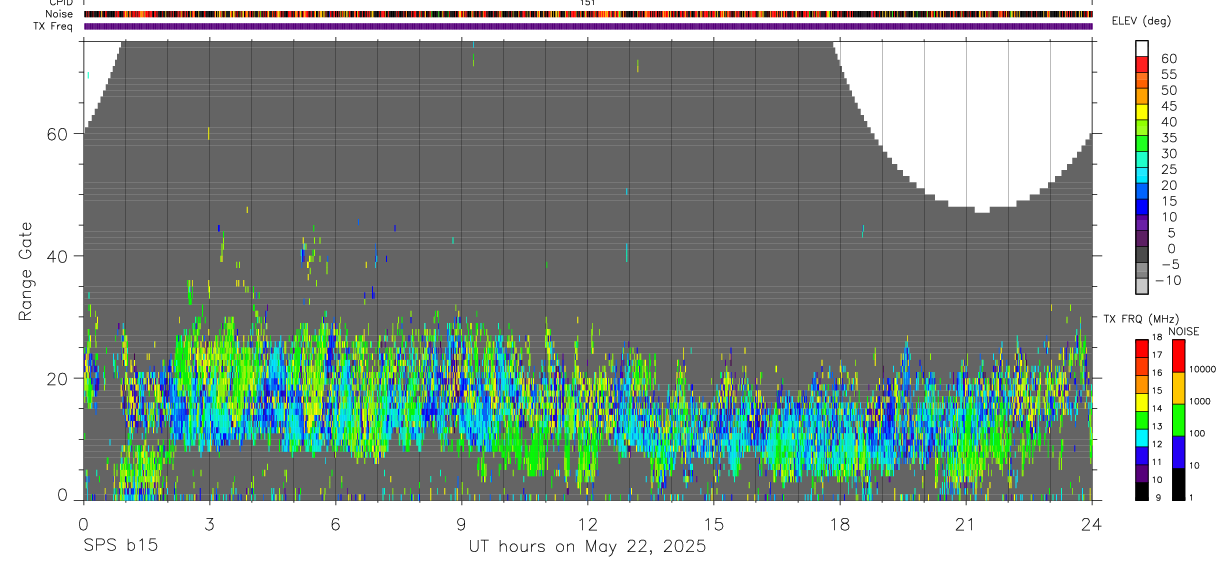The image size is (1228, 567).
Task: Click the 30 label on ELEV scale
Action: pyautogui.click(x=1168, y=154)
